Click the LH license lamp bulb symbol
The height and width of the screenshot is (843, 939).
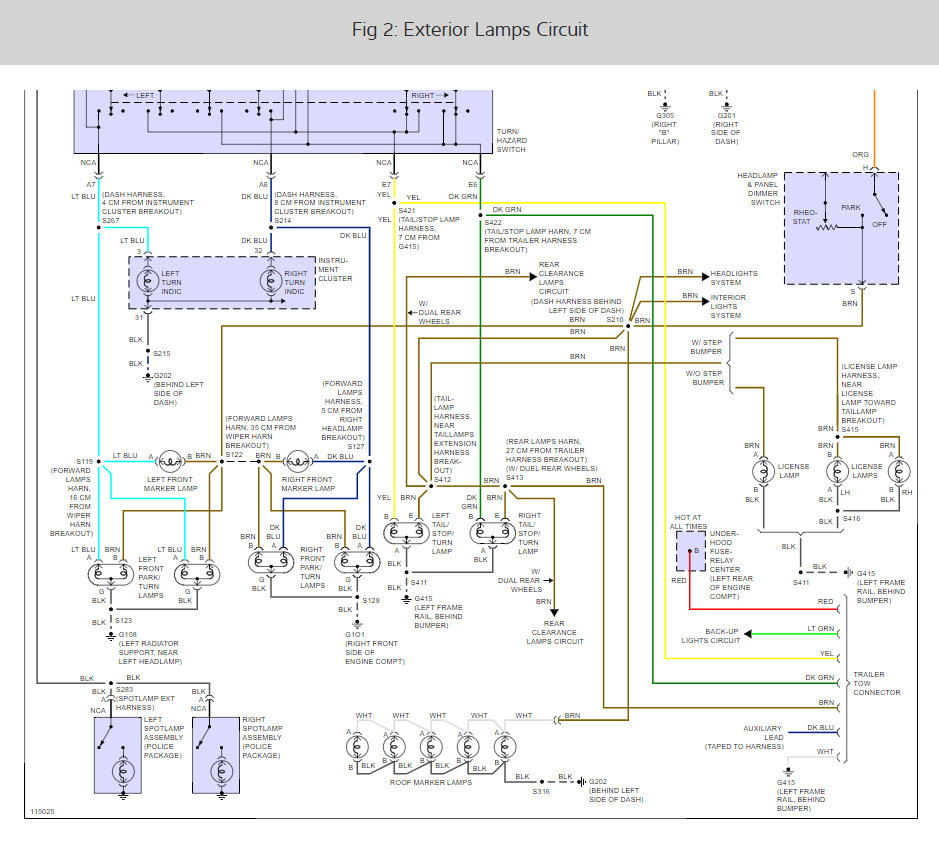click(837, 471)
